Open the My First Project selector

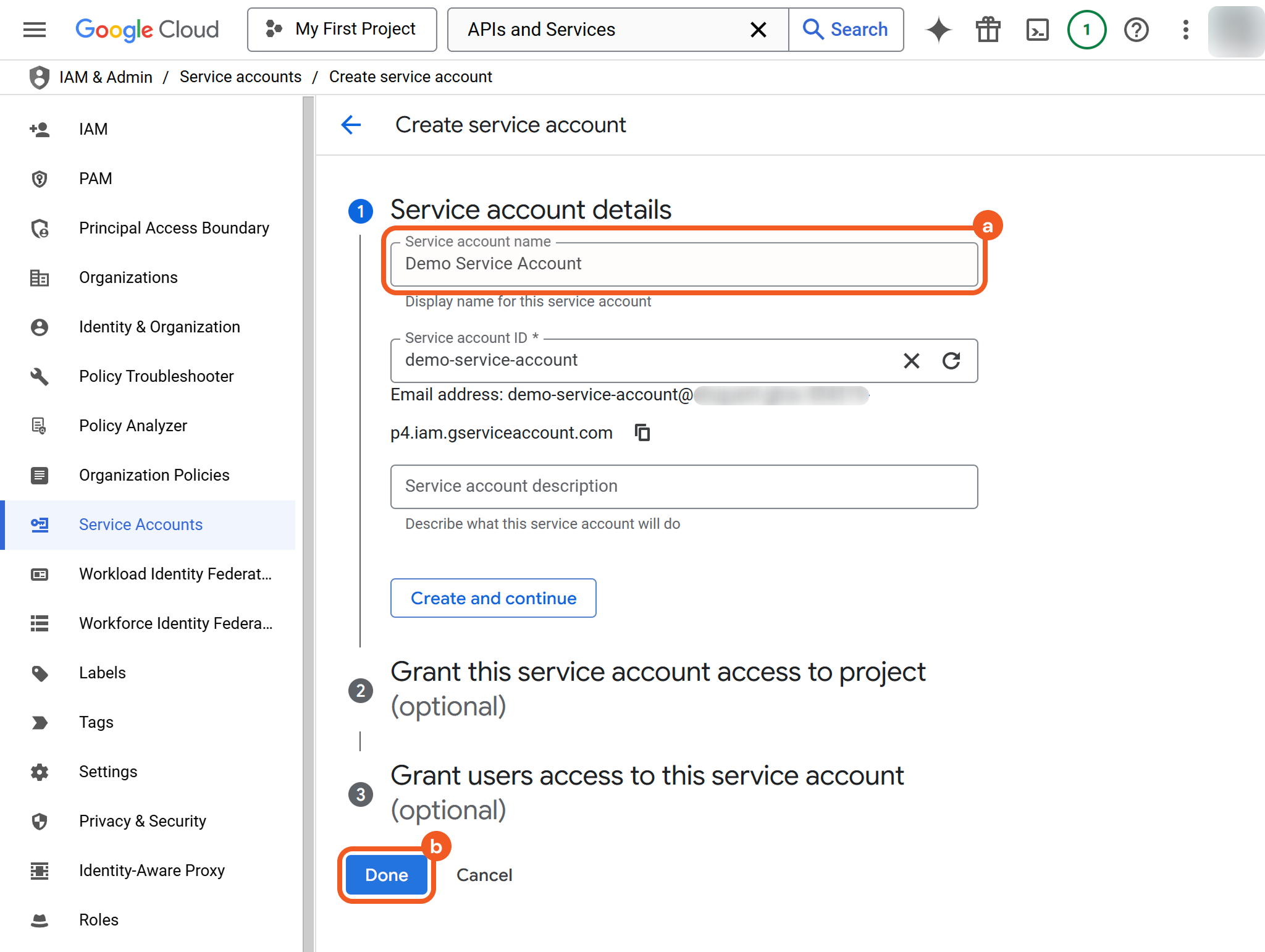pyautogui.click(x=342, y=29)
